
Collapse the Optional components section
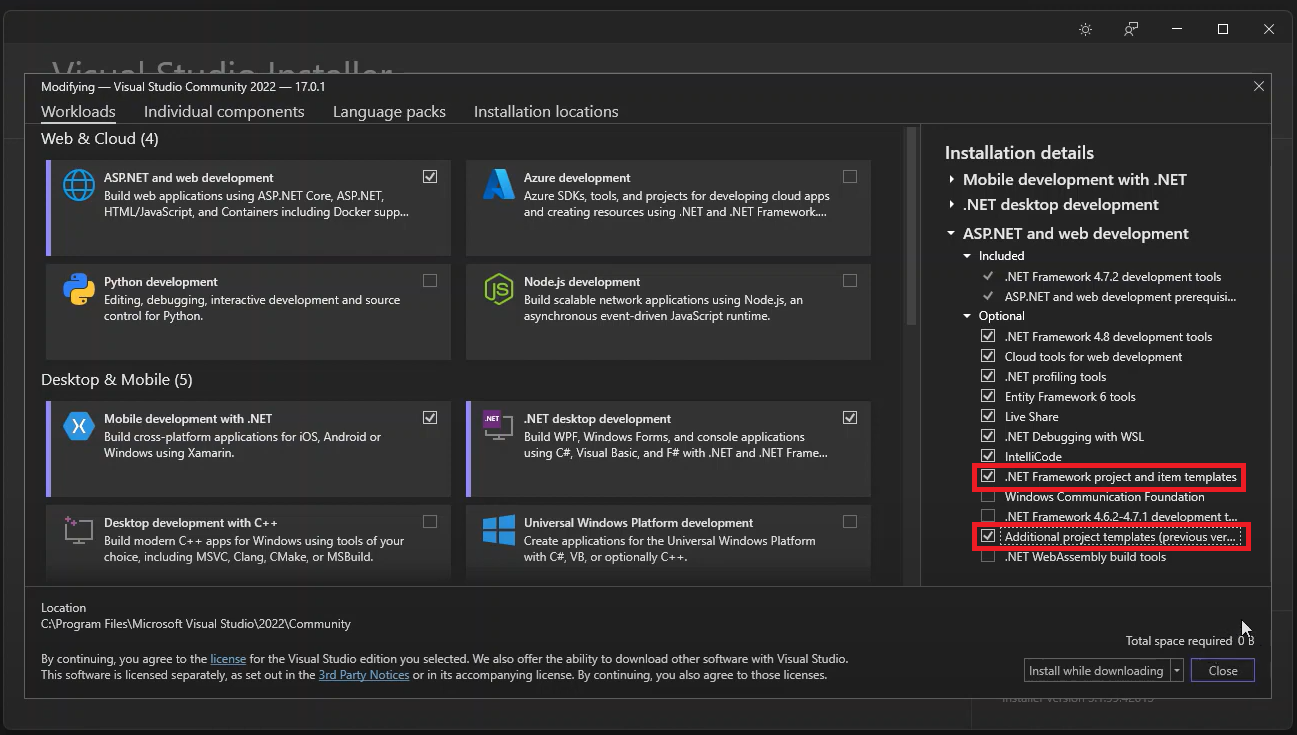click(x=968, y=316)
